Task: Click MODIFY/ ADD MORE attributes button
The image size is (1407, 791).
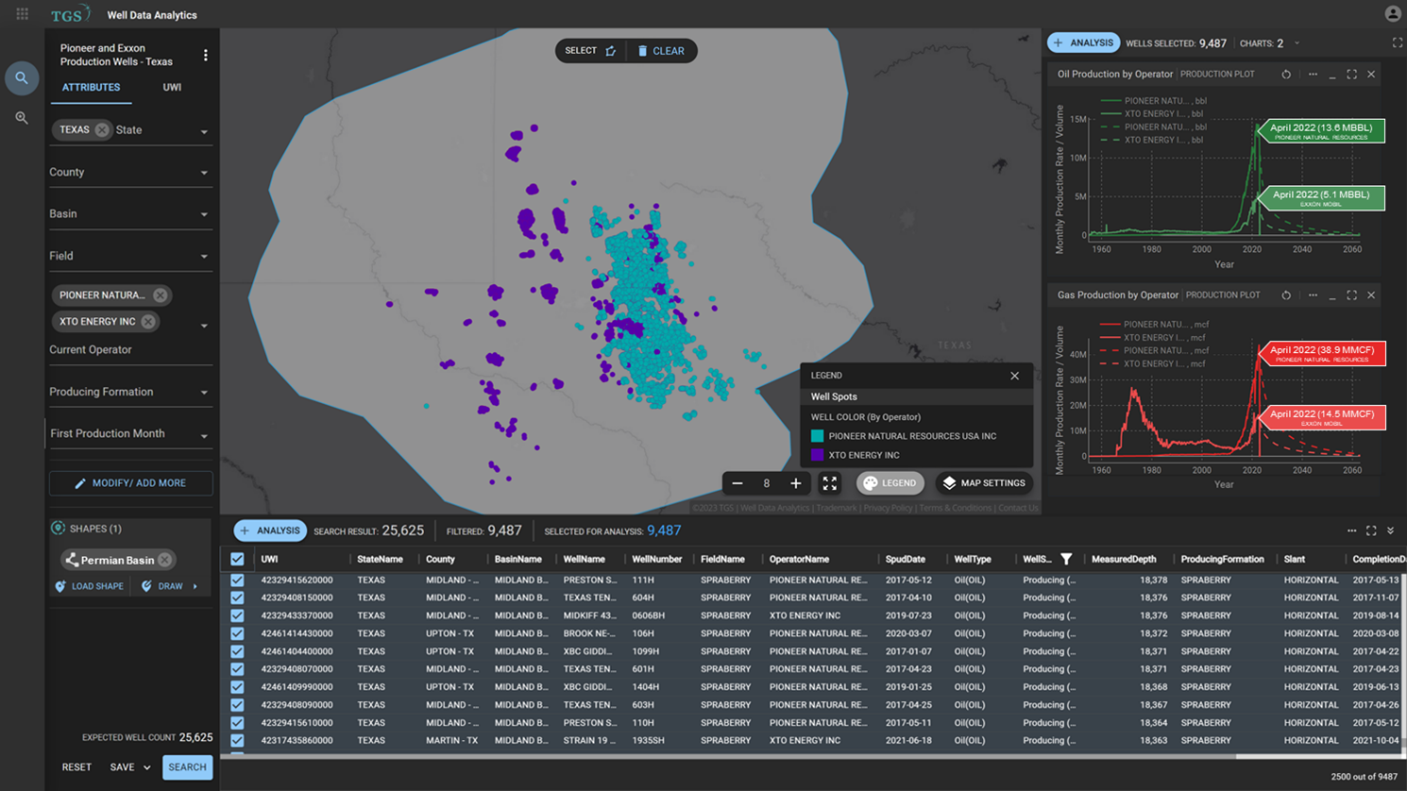Action: (131, 483)
